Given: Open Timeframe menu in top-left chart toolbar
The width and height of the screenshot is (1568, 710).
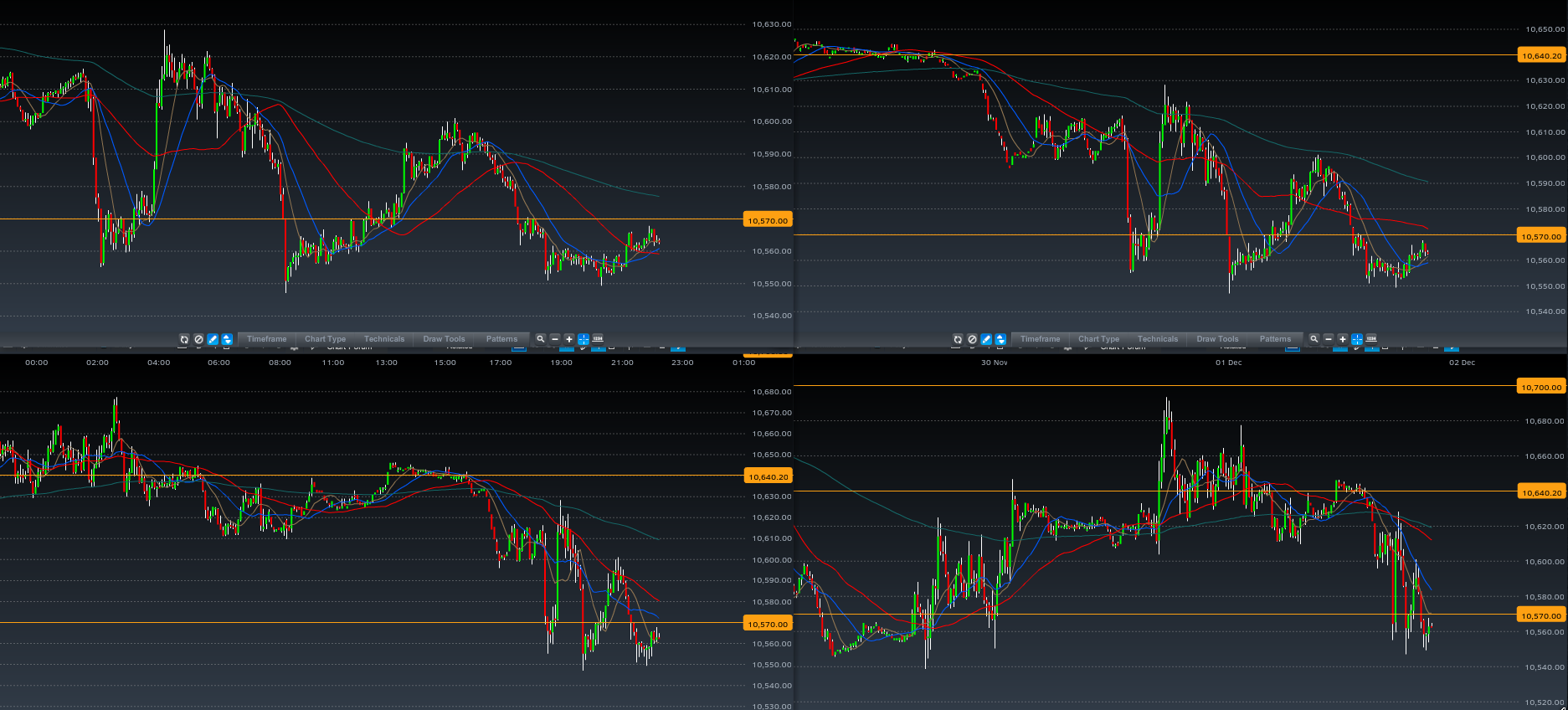Looking at the screenshot, I should coord(267,339).
